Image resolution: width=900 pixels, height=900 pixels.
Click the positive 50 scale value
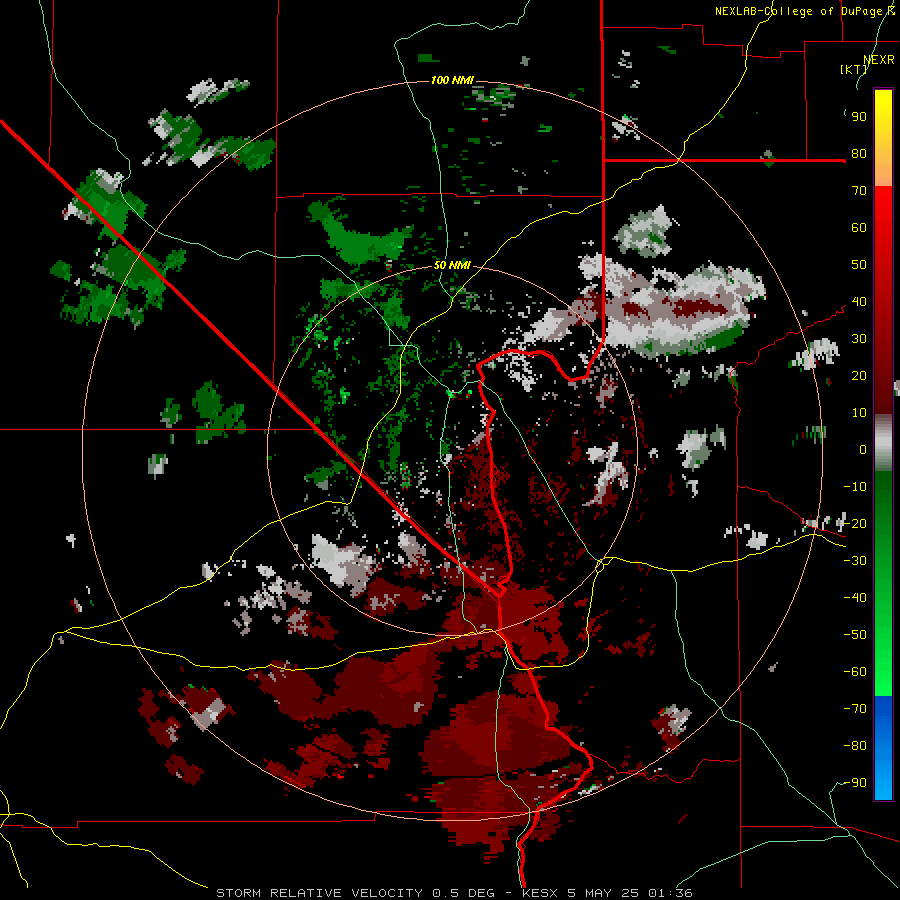point(859,265)
